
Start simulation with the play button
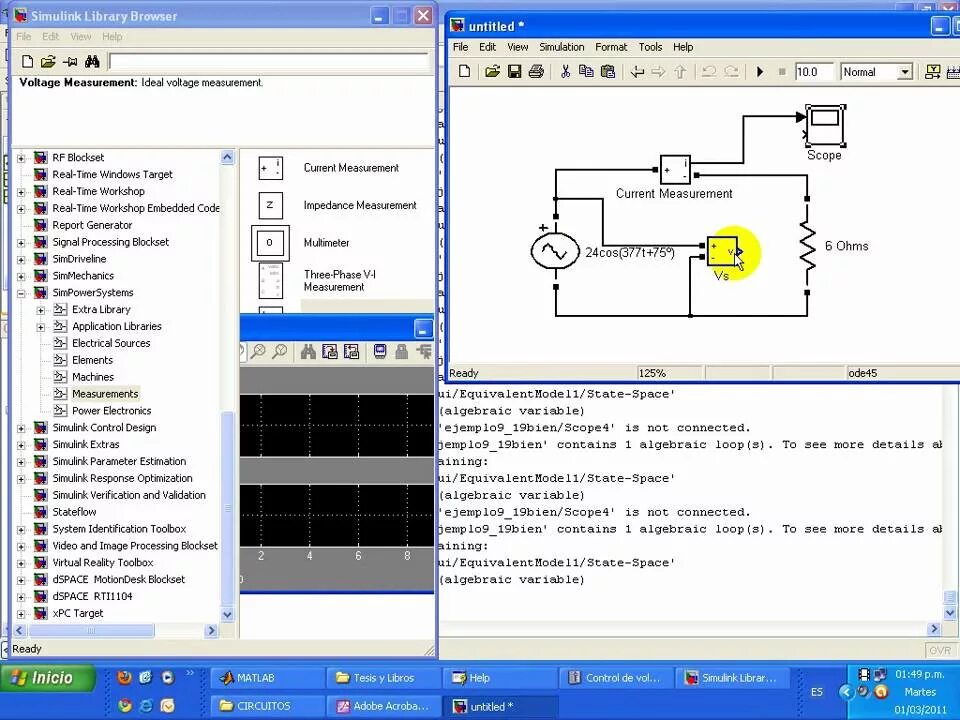tap(760, 72)
